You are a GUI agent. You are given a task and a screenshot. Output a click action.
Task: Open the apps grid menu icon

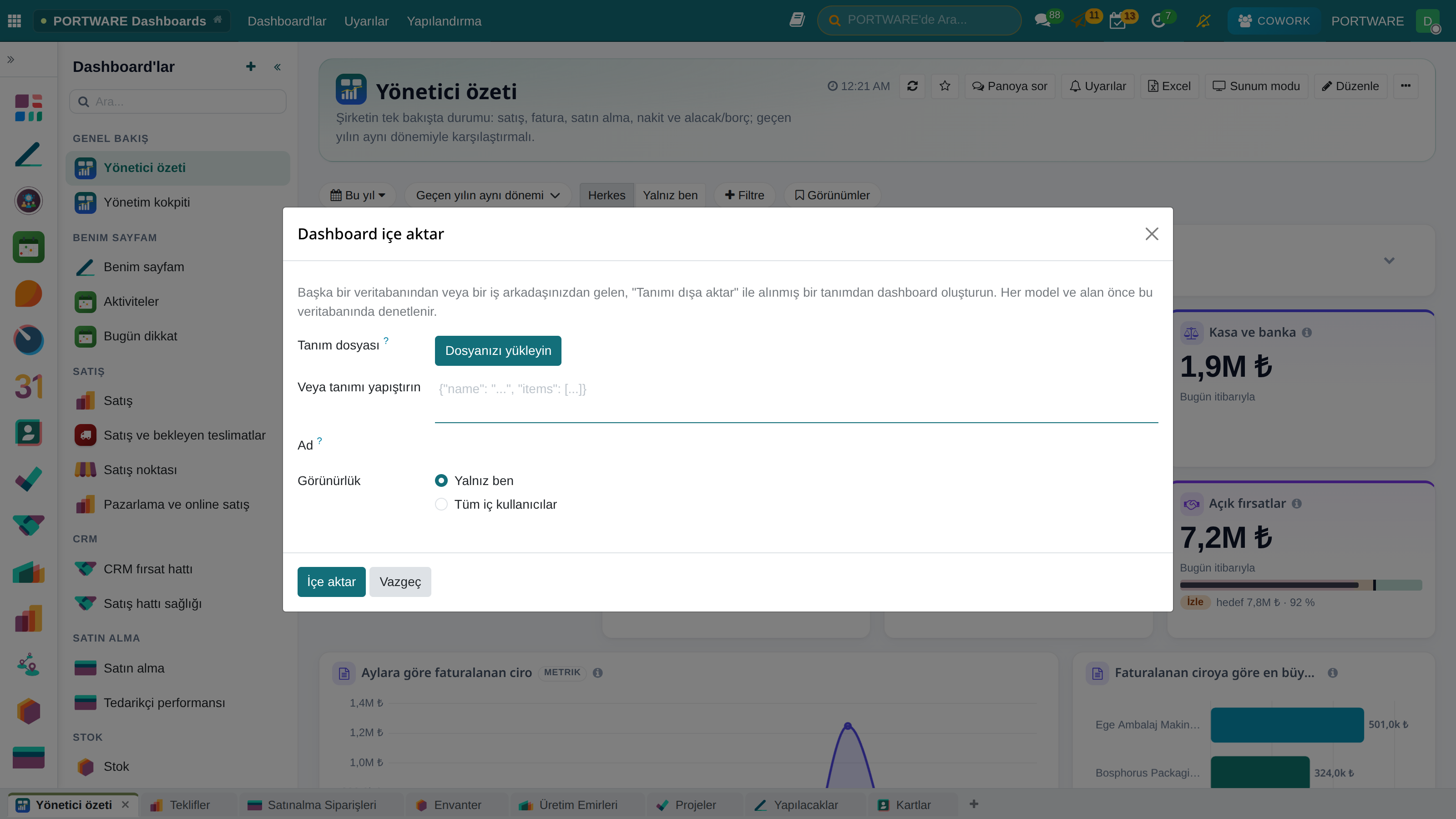(x=15, y=21)
